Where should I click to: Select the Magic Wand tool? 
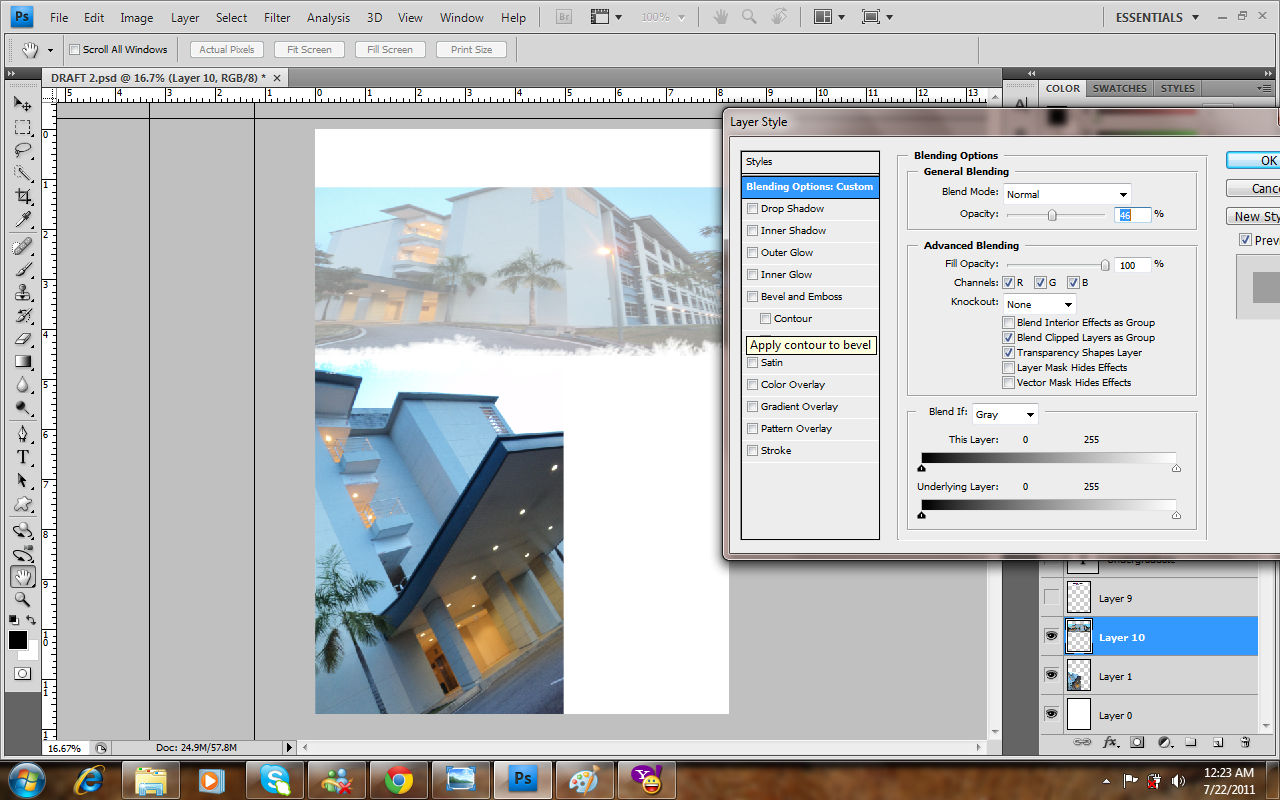(x=22, y=174)
